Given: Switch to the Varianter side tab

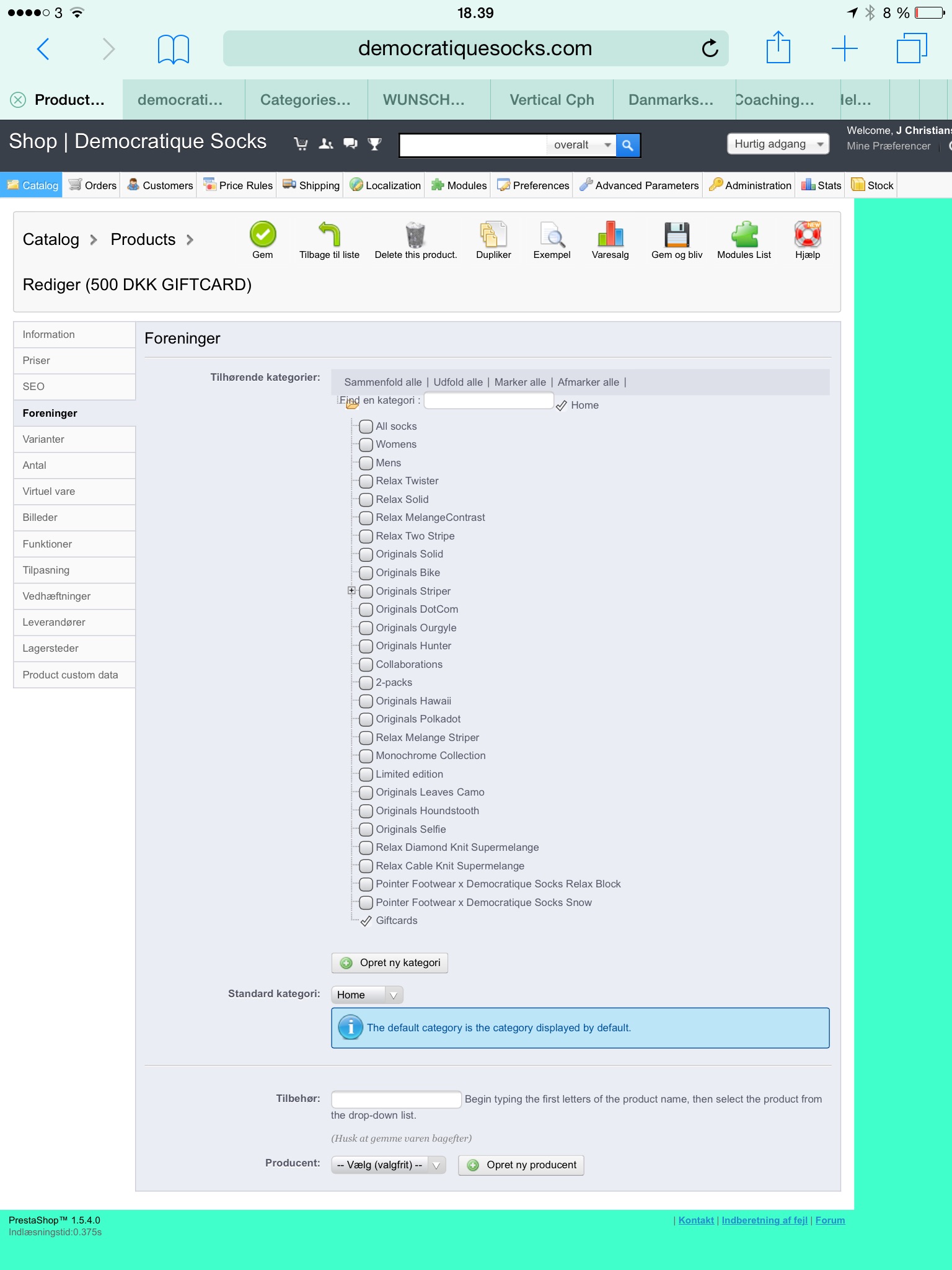Looking at the screenshot, I should 74,440.
